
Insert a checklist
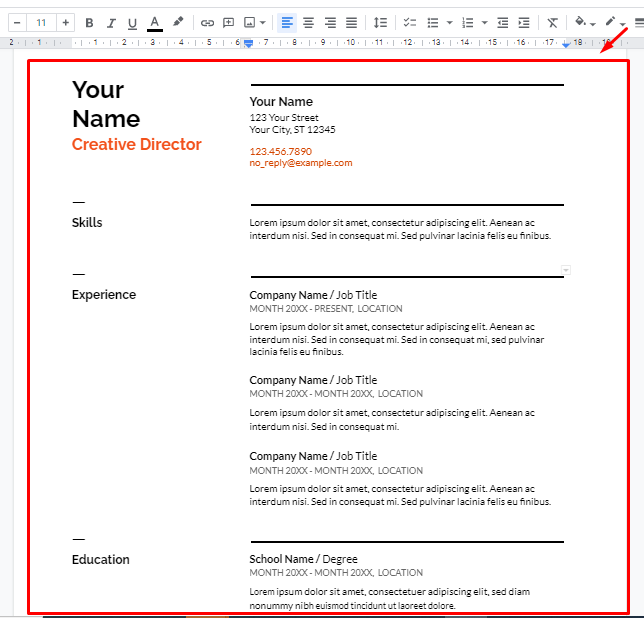409,23
